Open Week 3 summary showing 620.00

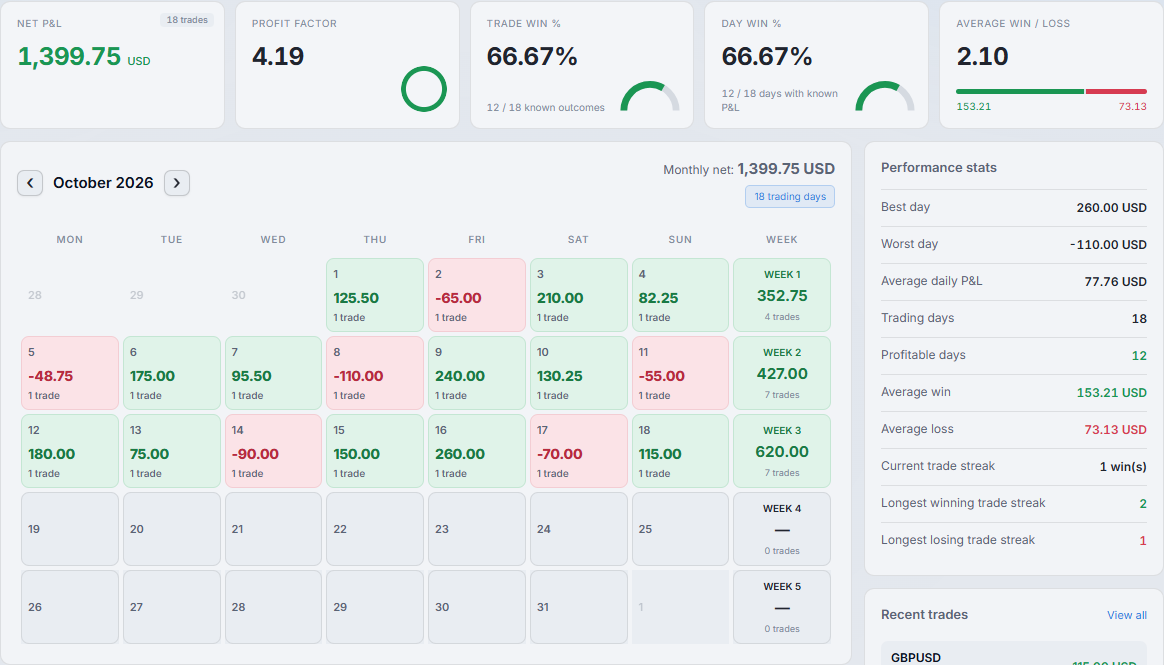pos(782,451)
